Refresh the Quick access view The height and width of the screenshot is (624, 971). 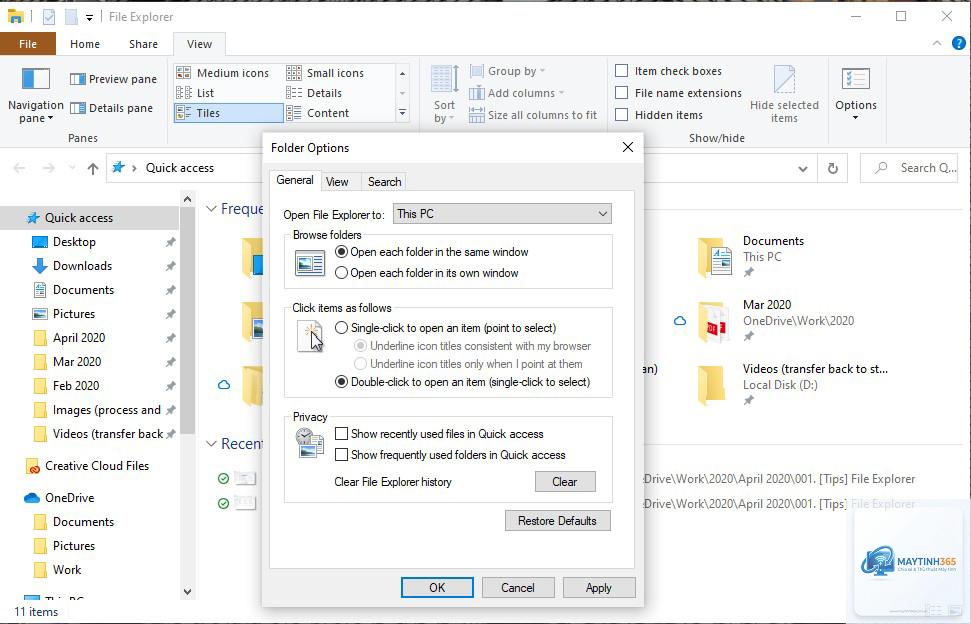(x=833, y=168)
